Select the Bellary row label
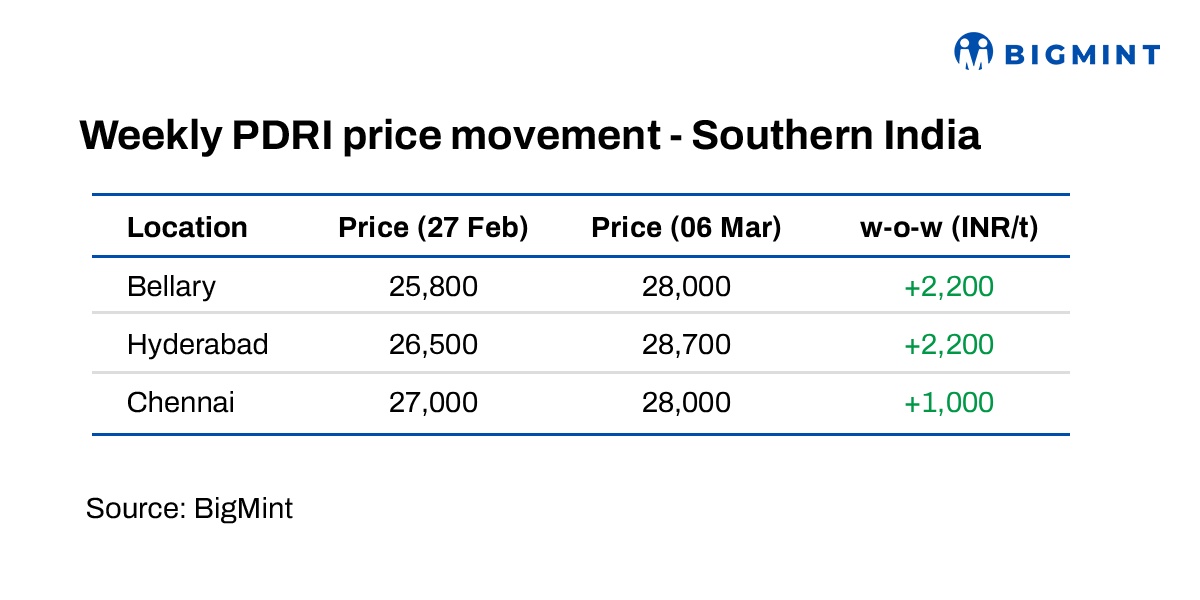The height and width of the screenshot is (600, 1200). [171, 287]
